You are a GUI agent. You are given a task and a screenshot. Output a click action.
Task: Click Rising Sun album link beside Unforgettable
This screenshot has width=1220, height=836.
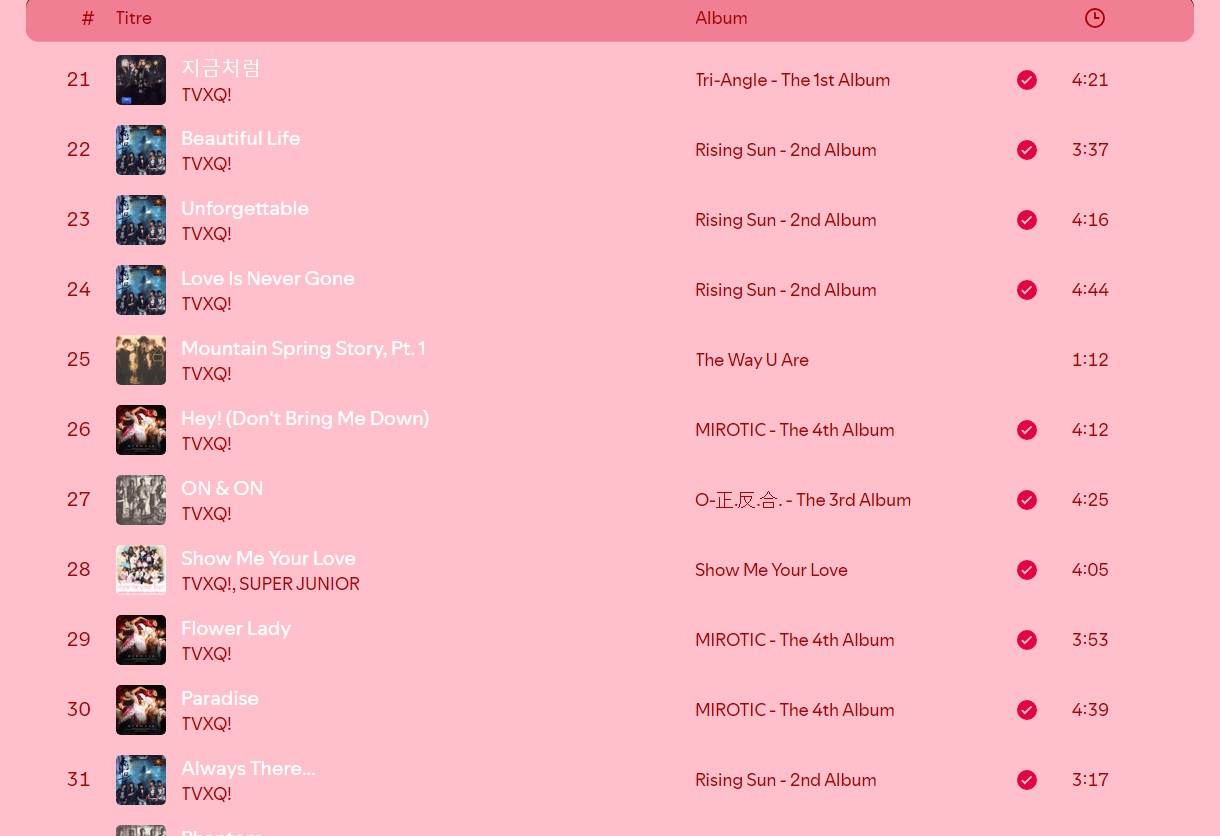pyautogui.click(x=786, y=220)
